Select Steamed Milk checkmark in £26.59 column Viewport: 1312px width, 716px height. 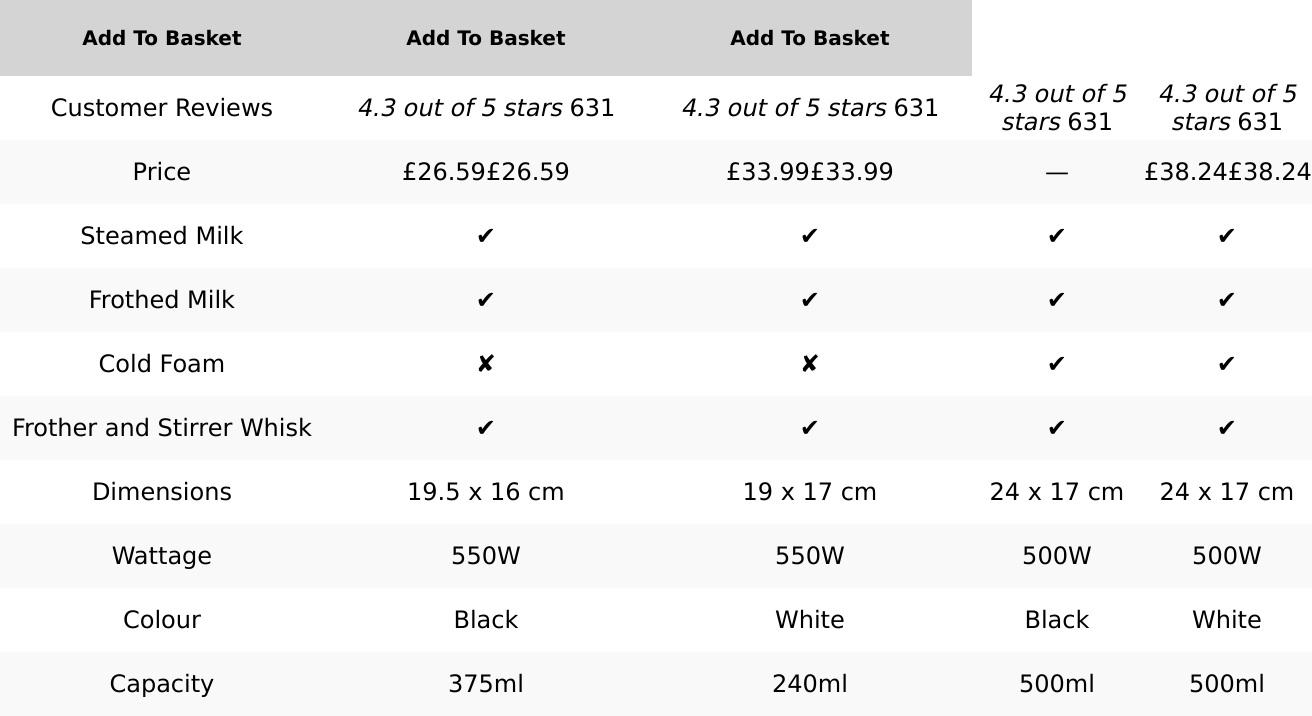pyautogui.click(x=485, y=236)
